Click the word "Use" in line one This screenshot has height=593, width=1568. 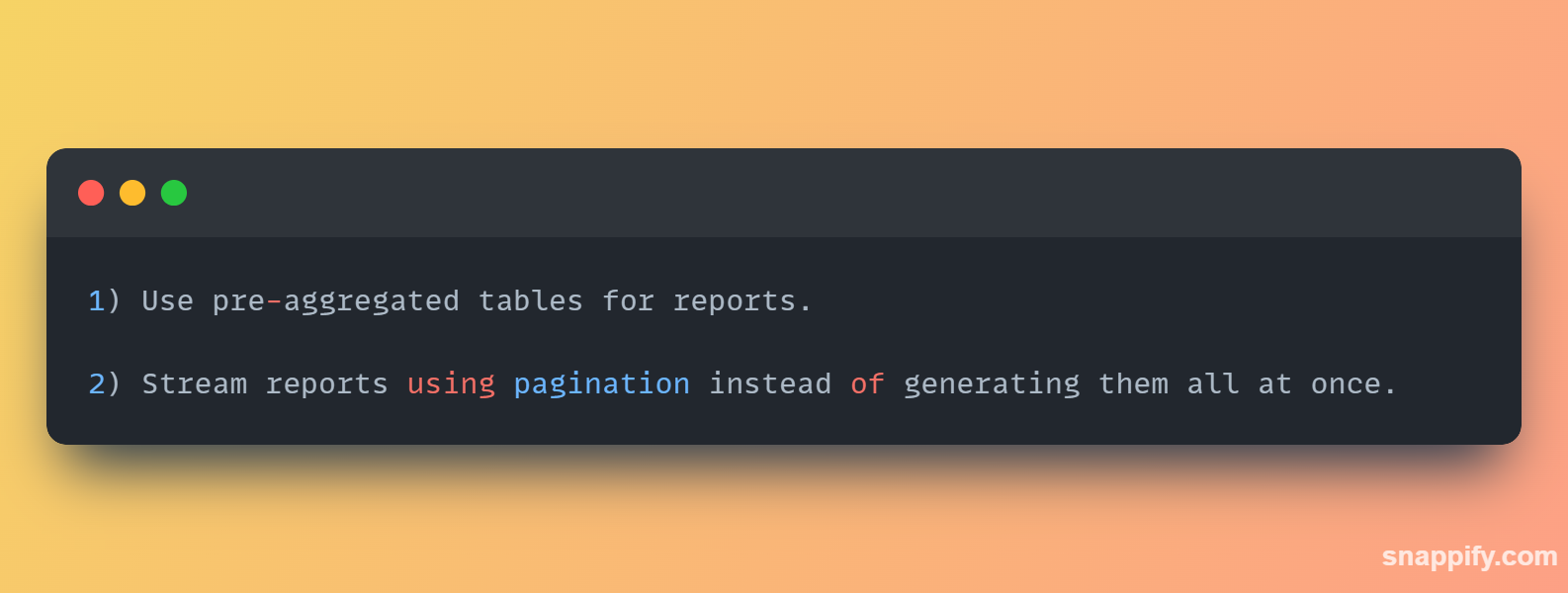(x=167, y=300)
